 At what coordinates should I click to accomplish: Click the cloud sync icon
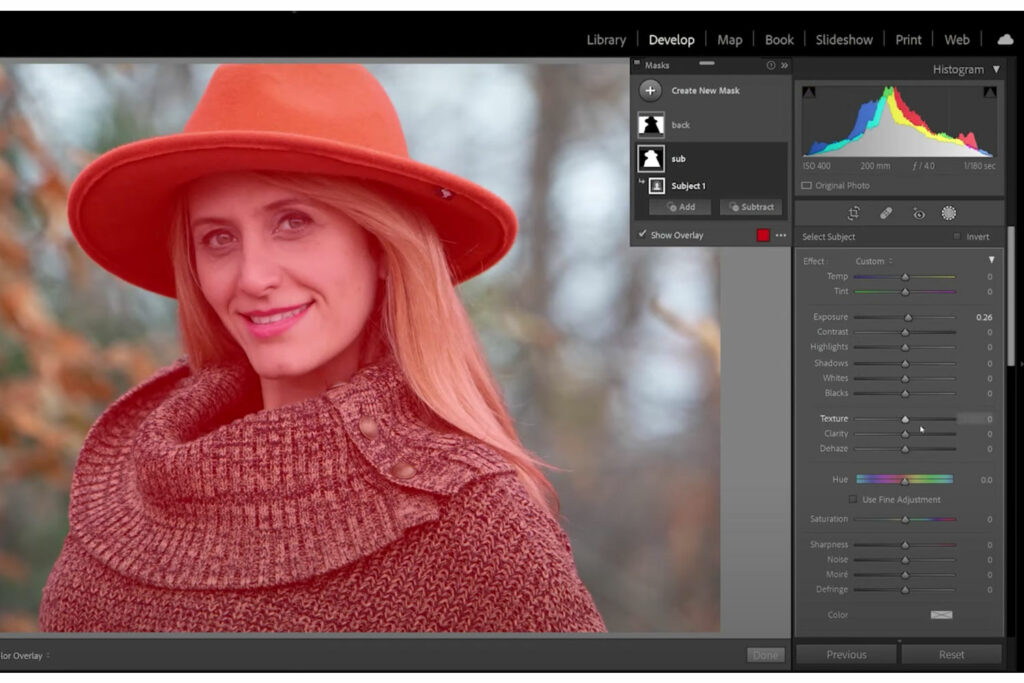coord(1004,40)
